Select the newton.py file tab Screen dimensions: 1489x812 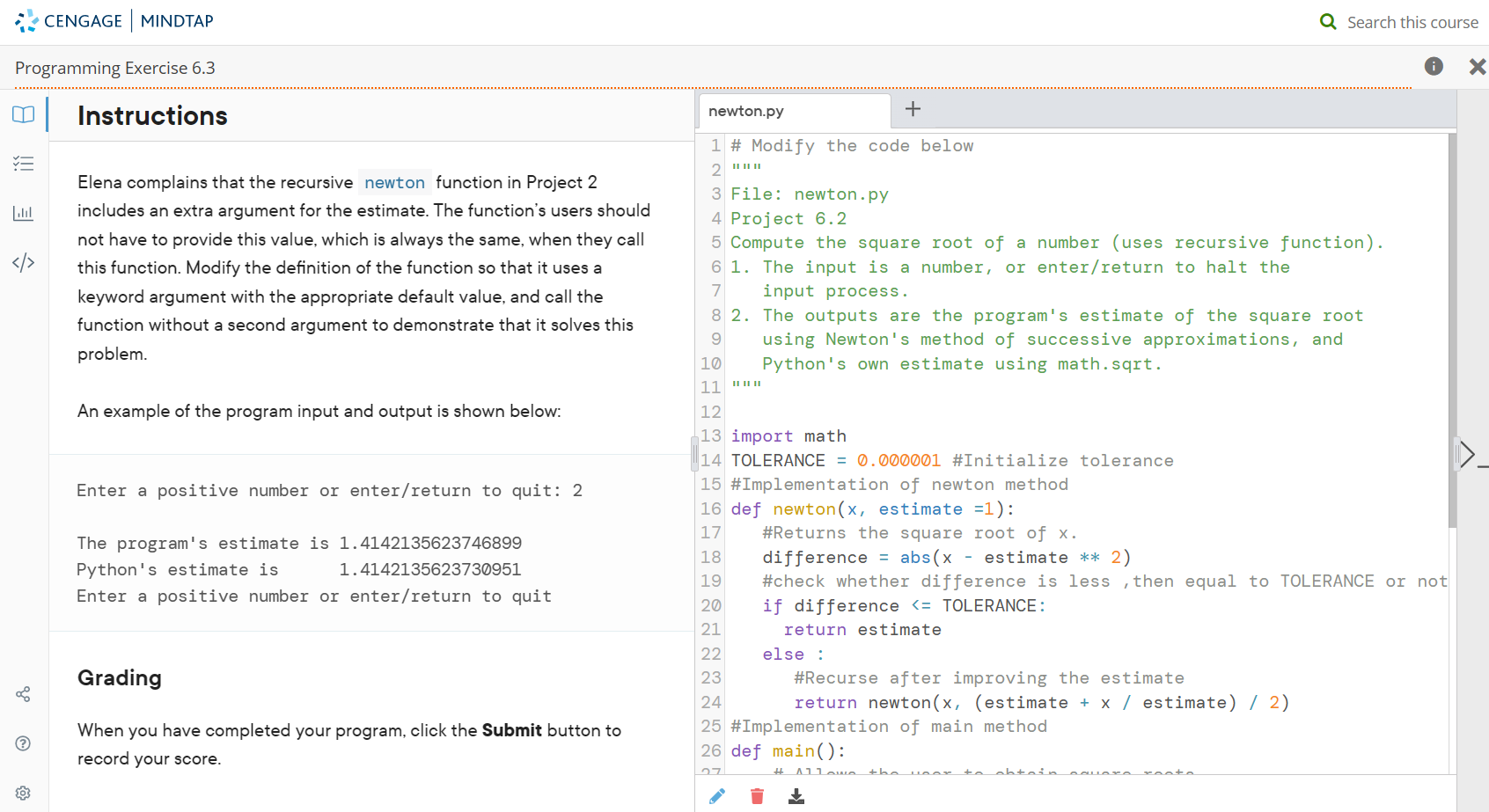pyautogui.click(x=795, y=111)
